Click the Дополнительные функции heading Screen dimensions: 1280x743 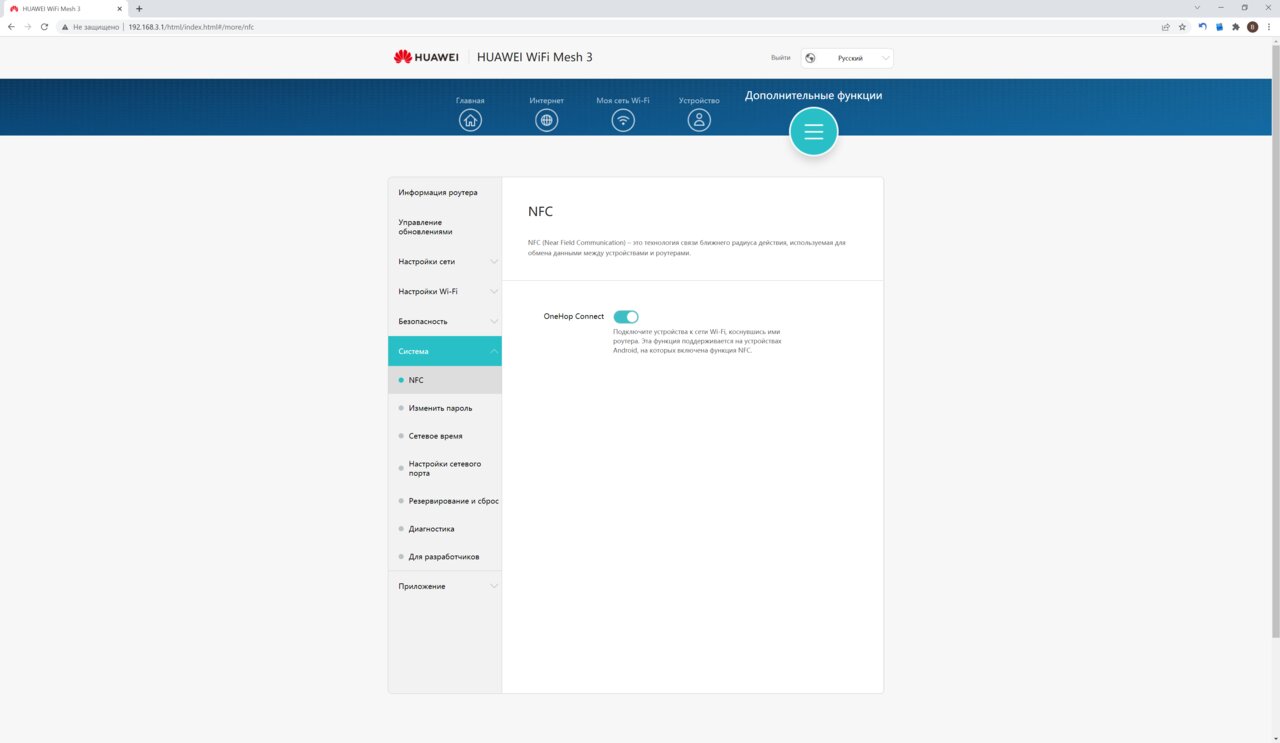click(x=814, y=96)
